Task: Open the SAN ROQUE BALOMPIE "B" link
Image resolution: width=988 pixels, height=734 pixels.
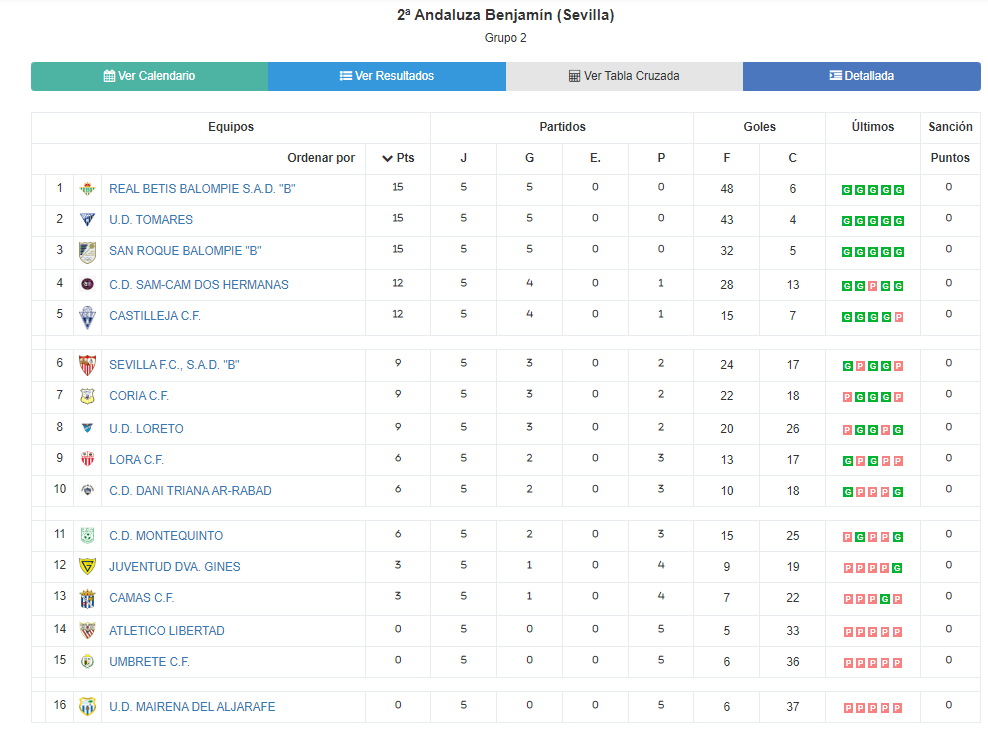Action: tap(185, 251)
